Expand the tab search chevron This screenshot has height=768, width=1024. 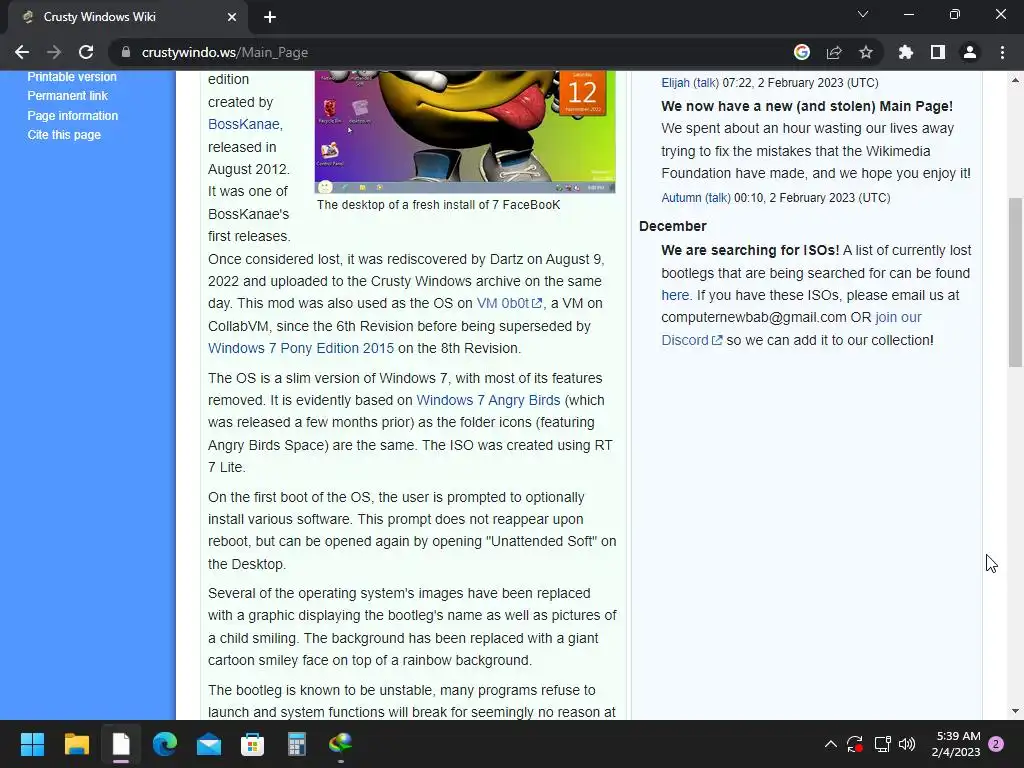[863, 14]
